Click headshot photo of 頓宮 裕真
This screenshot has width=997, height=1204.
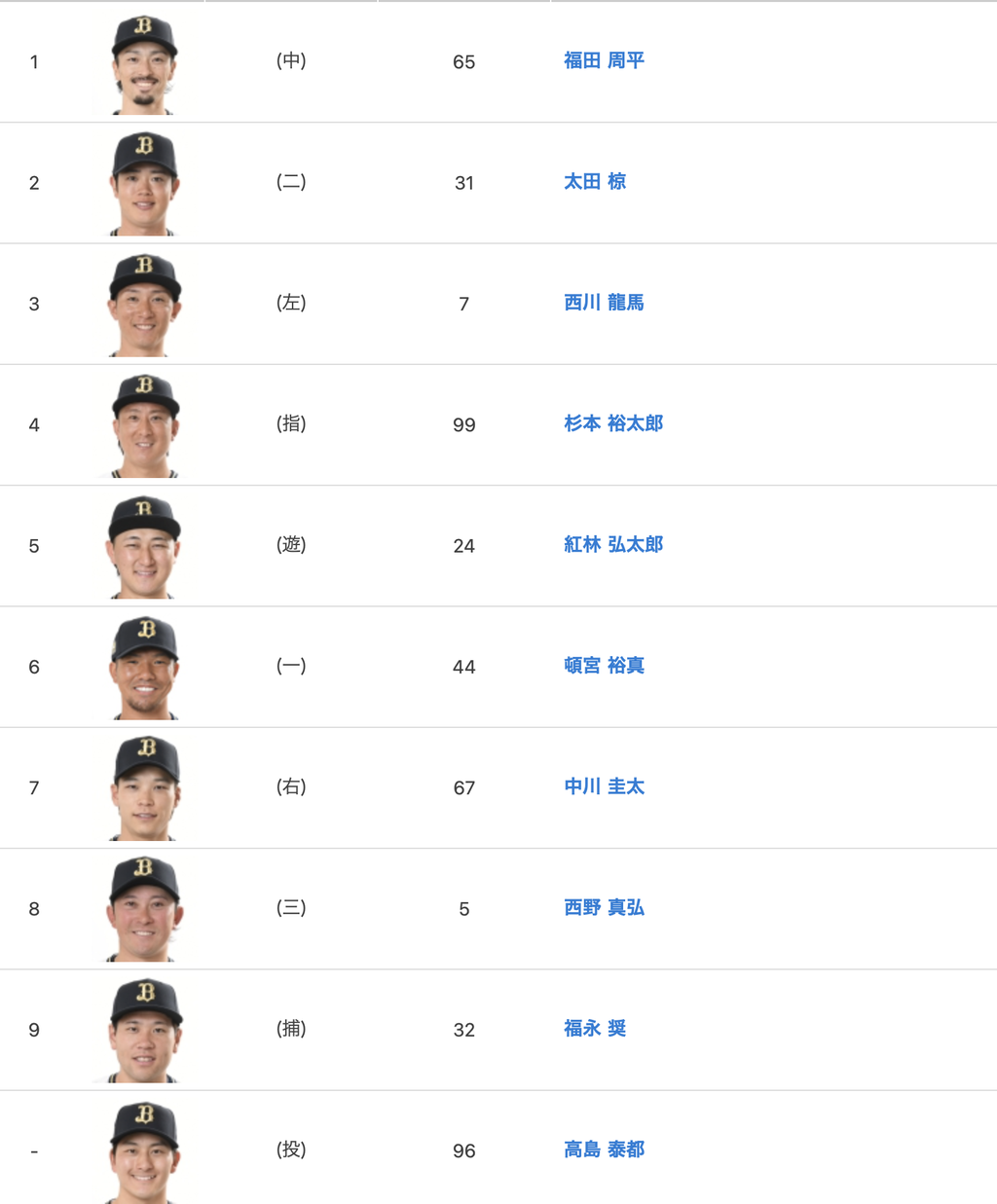click(x=144, y=669)
